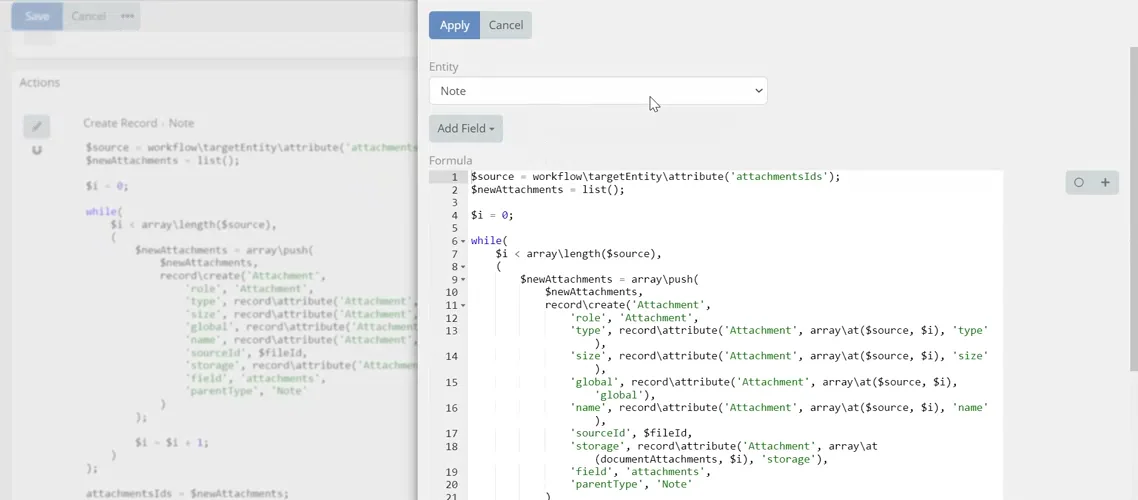
Task: Open the three-dots menu next to Cancel
Action: 128,16
